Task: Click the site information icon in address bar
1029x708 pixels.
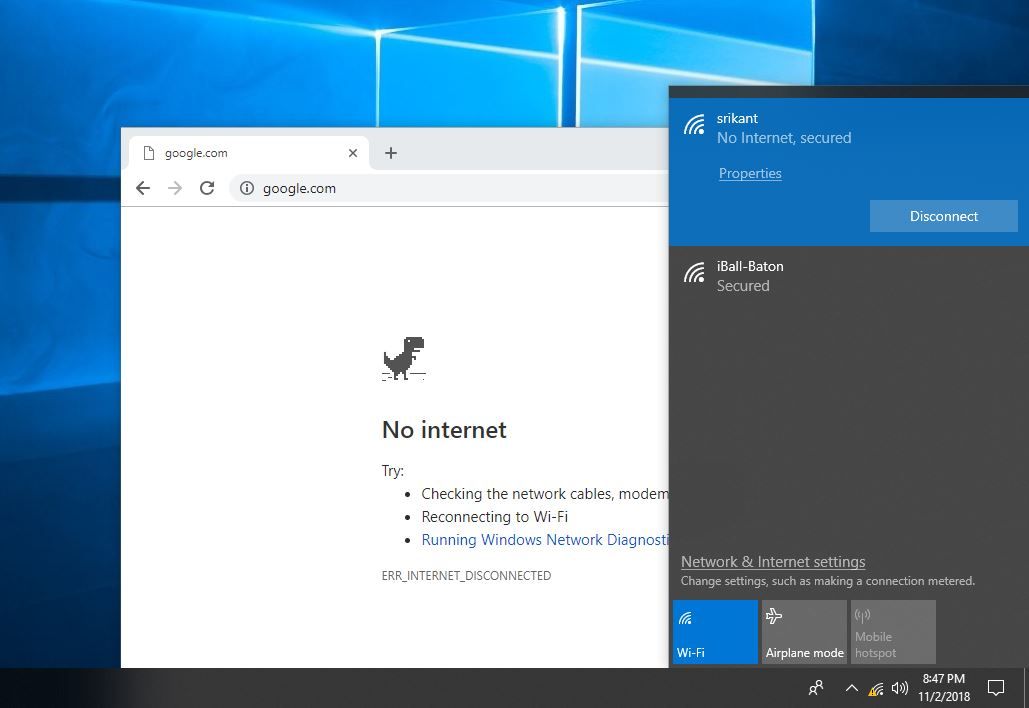Action: pos(247,188)
